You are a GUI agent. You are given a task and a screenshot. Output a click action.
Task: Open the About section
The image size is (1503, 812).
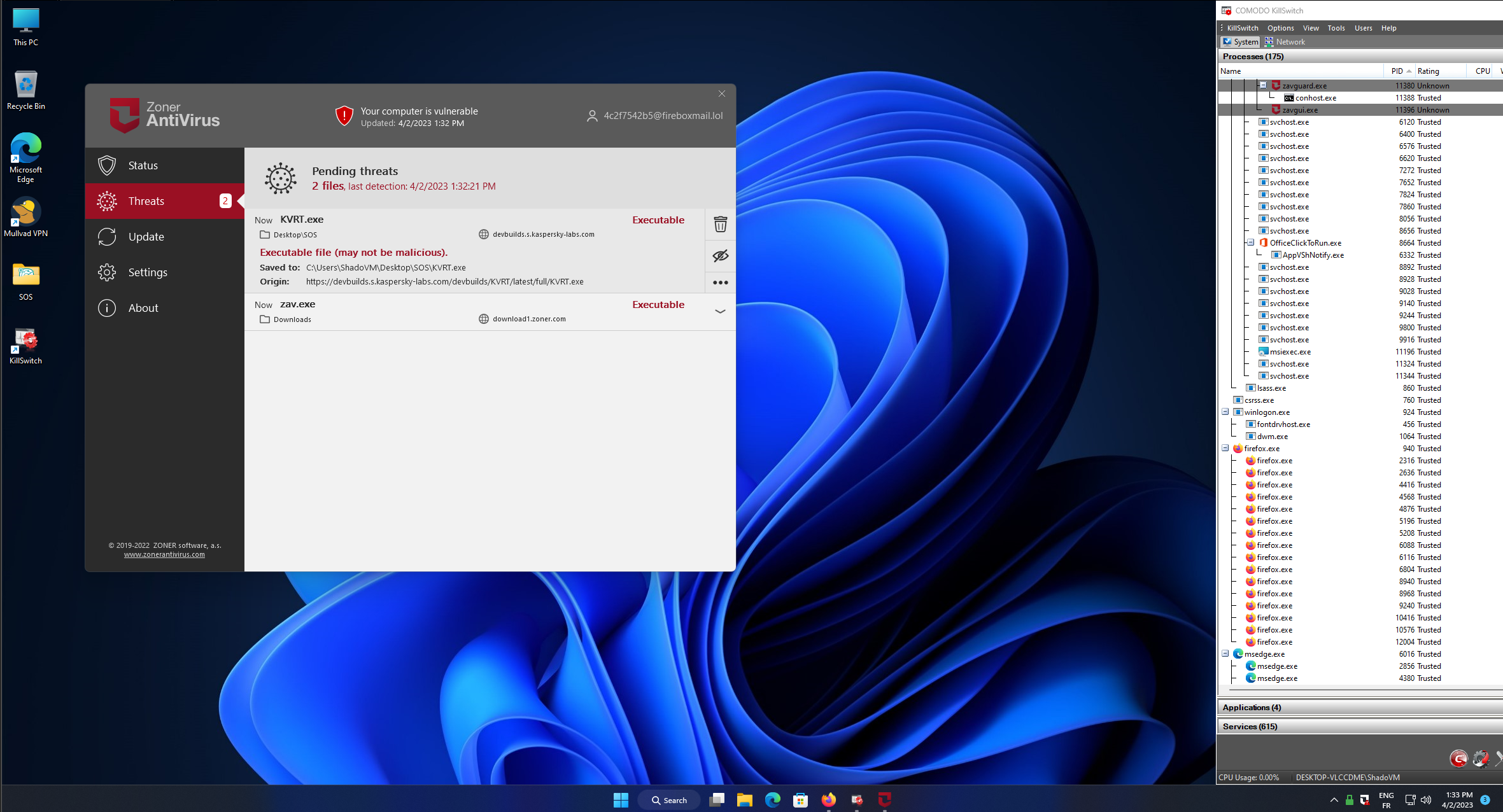(143, 308)
